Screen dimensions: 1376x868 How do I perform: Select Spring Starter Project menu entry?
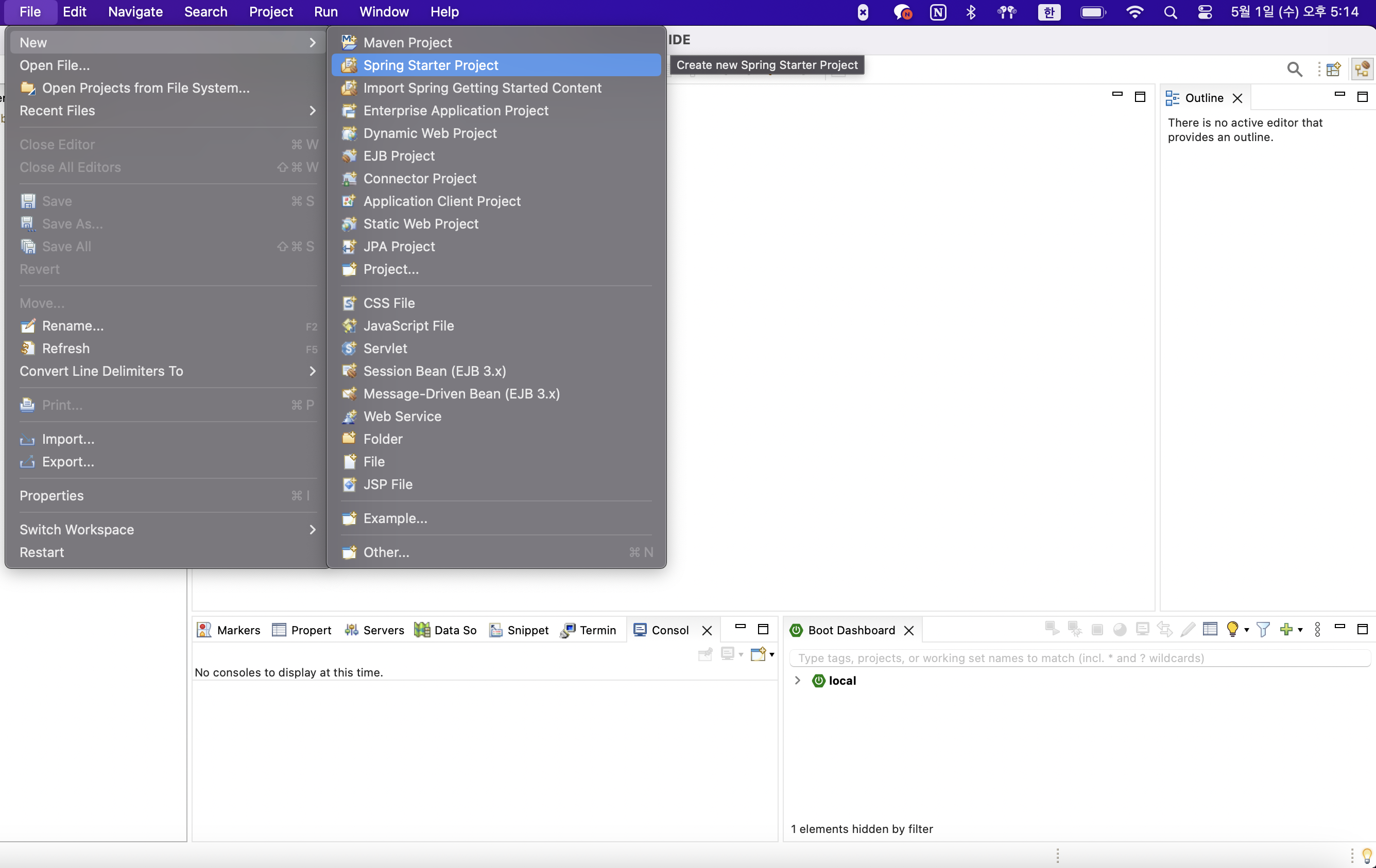[x=431, y=65]
